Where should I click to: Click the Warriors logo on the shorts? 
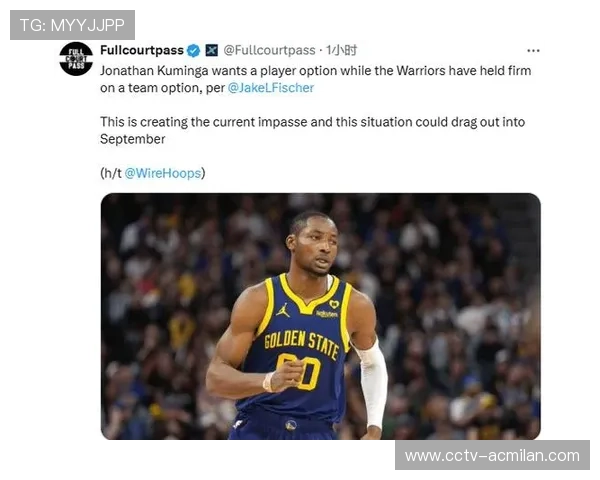[291, 424]
